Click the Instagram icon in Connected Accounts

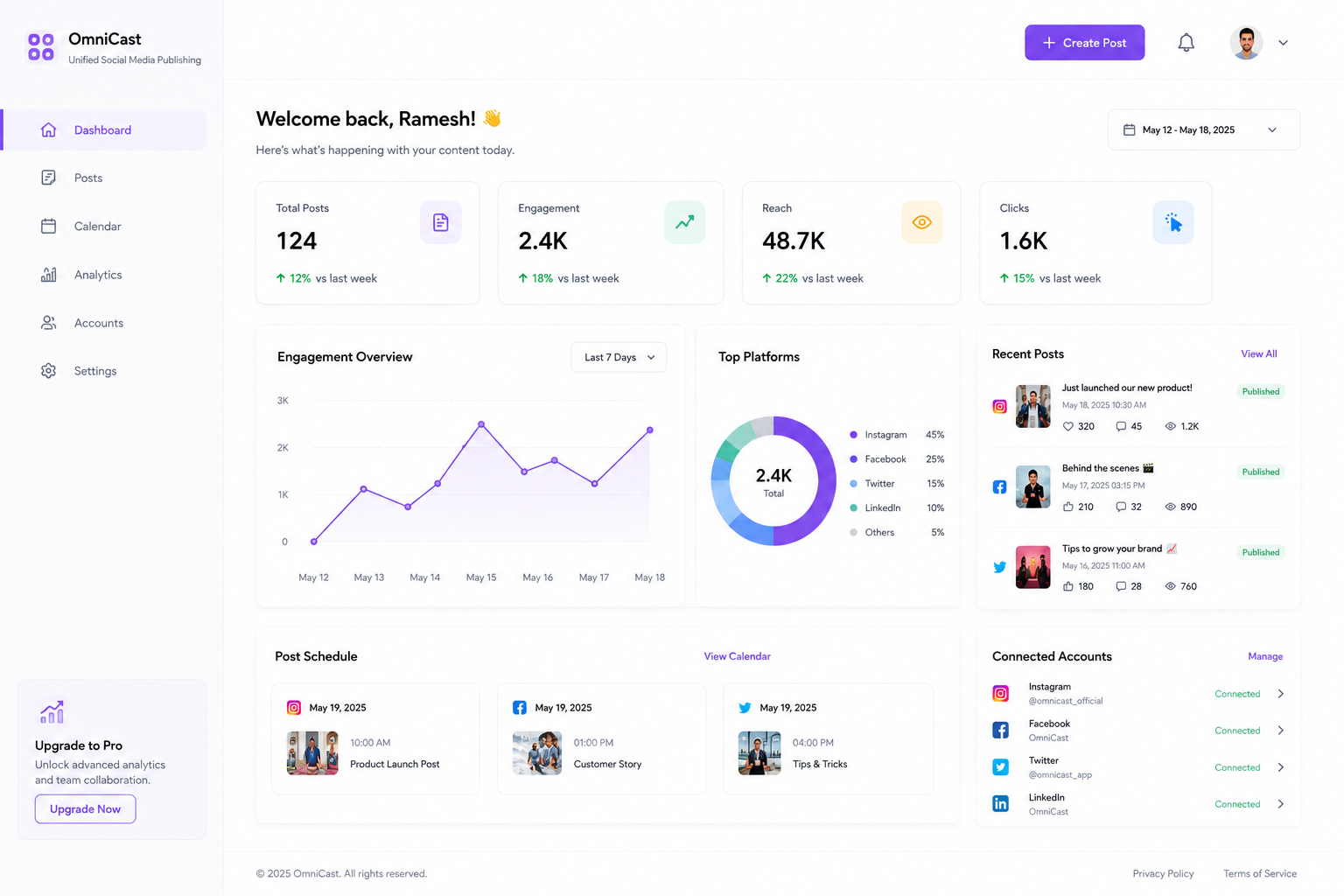click(1000, 694)
